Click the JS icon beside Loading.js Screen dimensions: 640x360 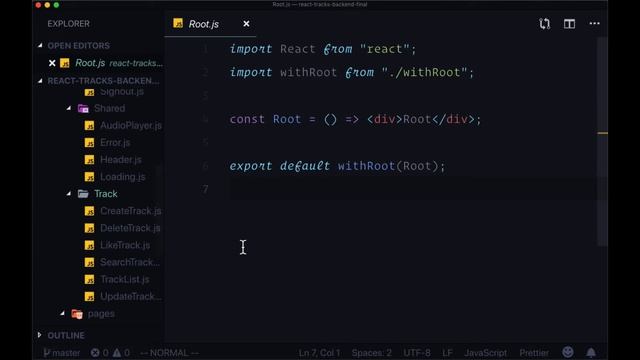[x=89, y=177]
